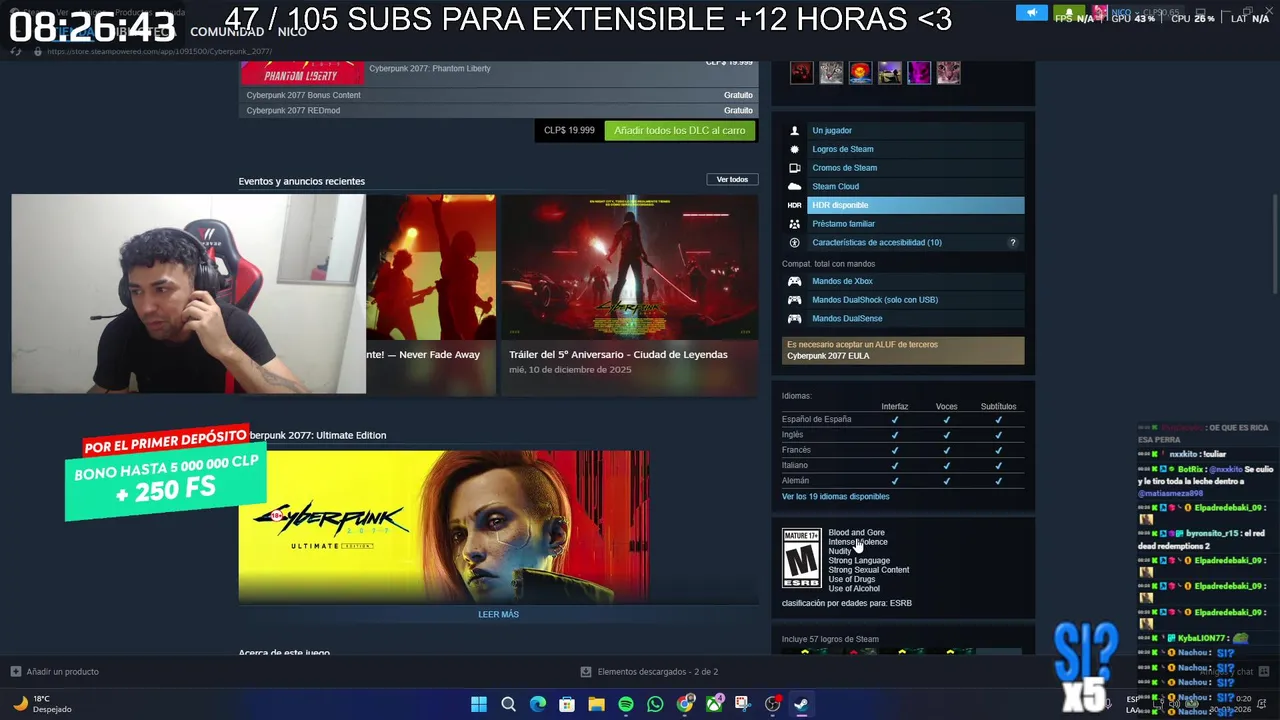Select Mandos DualSense controller support
This screenshot has height=720, width=1280.
click(x=904, y=318)
